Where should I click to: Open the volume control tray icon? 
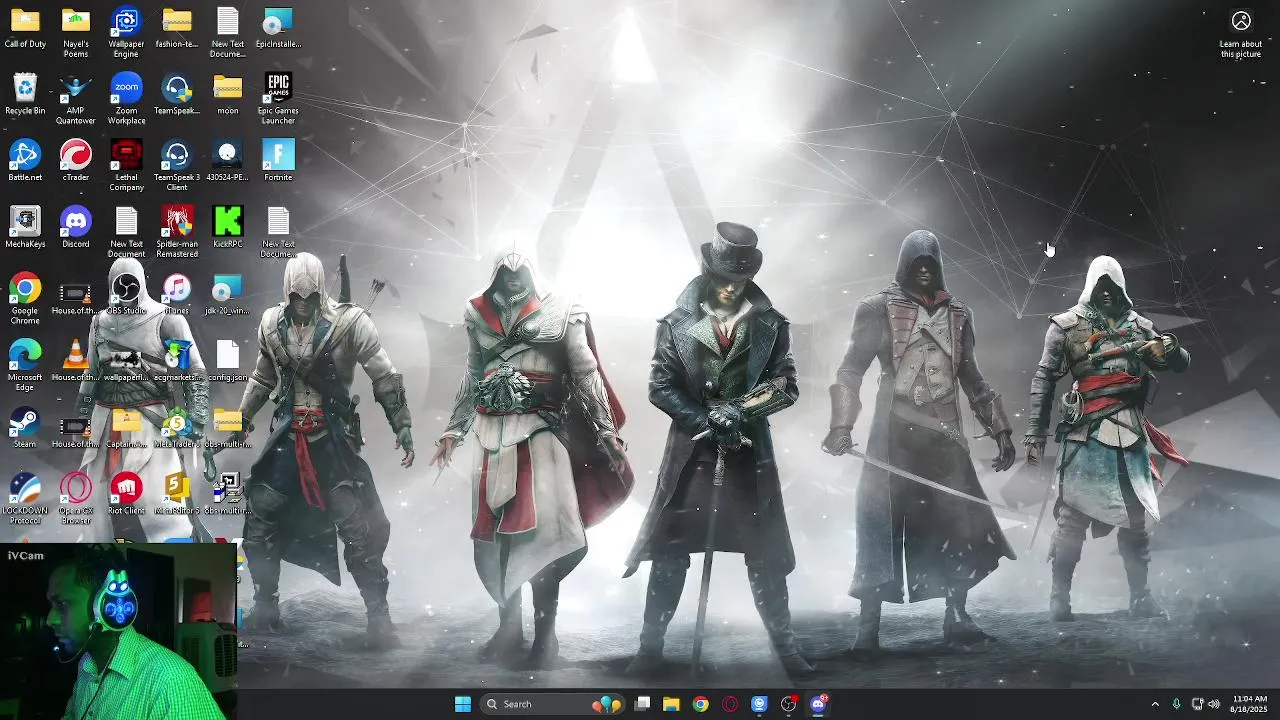[x=1214, y=704]
